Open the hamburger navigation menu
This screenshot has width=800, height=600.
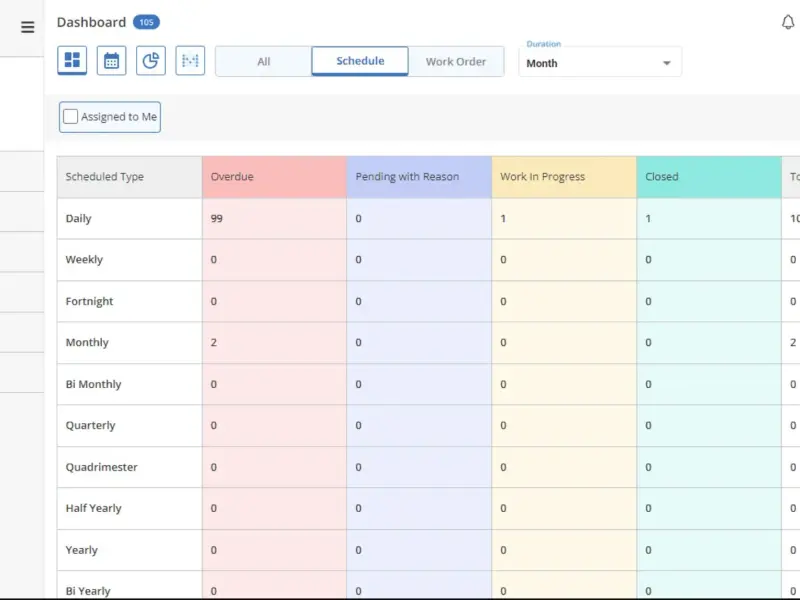(28, 27)
